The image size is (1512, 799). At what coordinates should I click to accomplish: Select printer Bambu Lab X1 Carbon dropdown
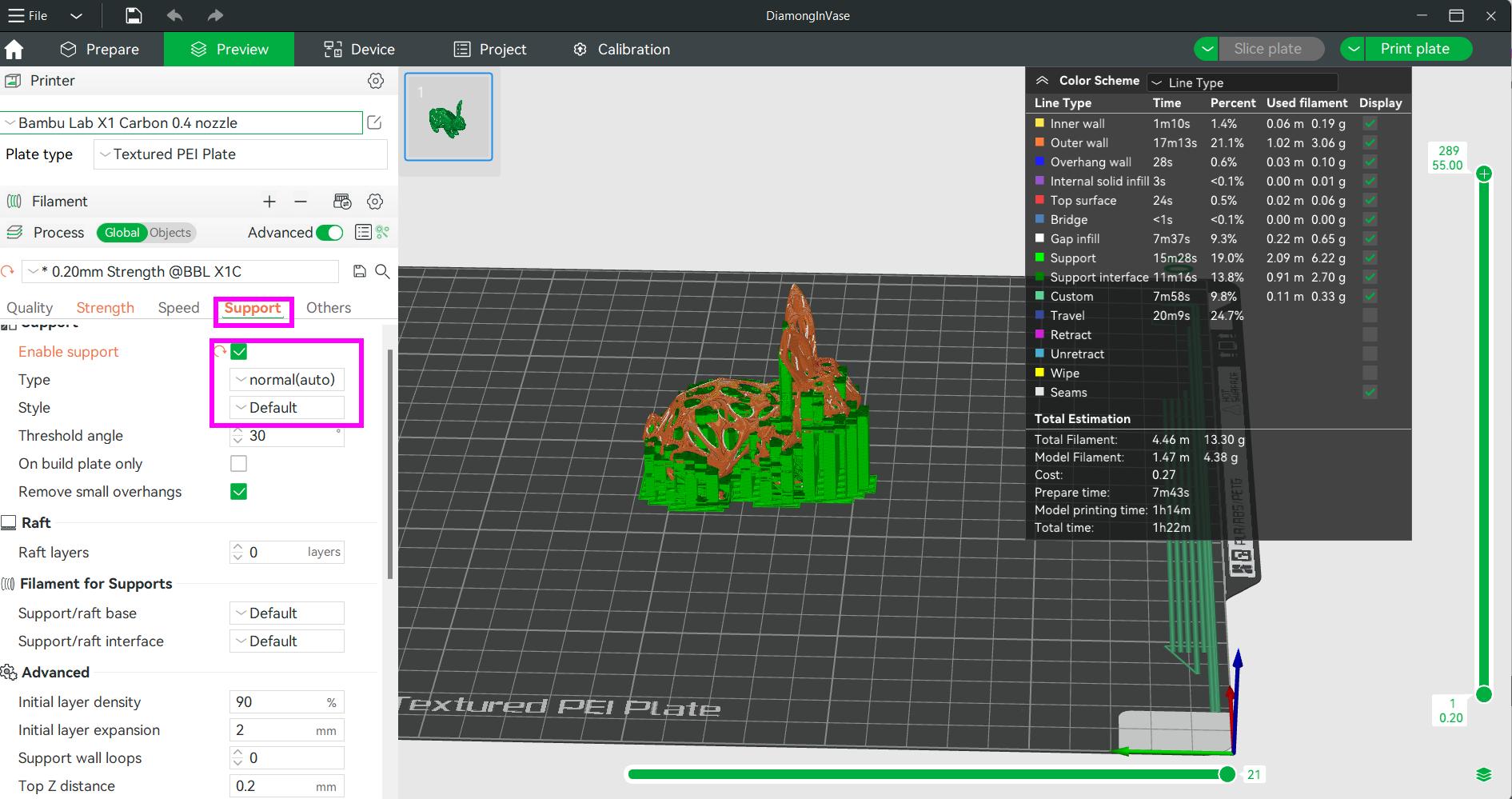(x=182, y=123)
